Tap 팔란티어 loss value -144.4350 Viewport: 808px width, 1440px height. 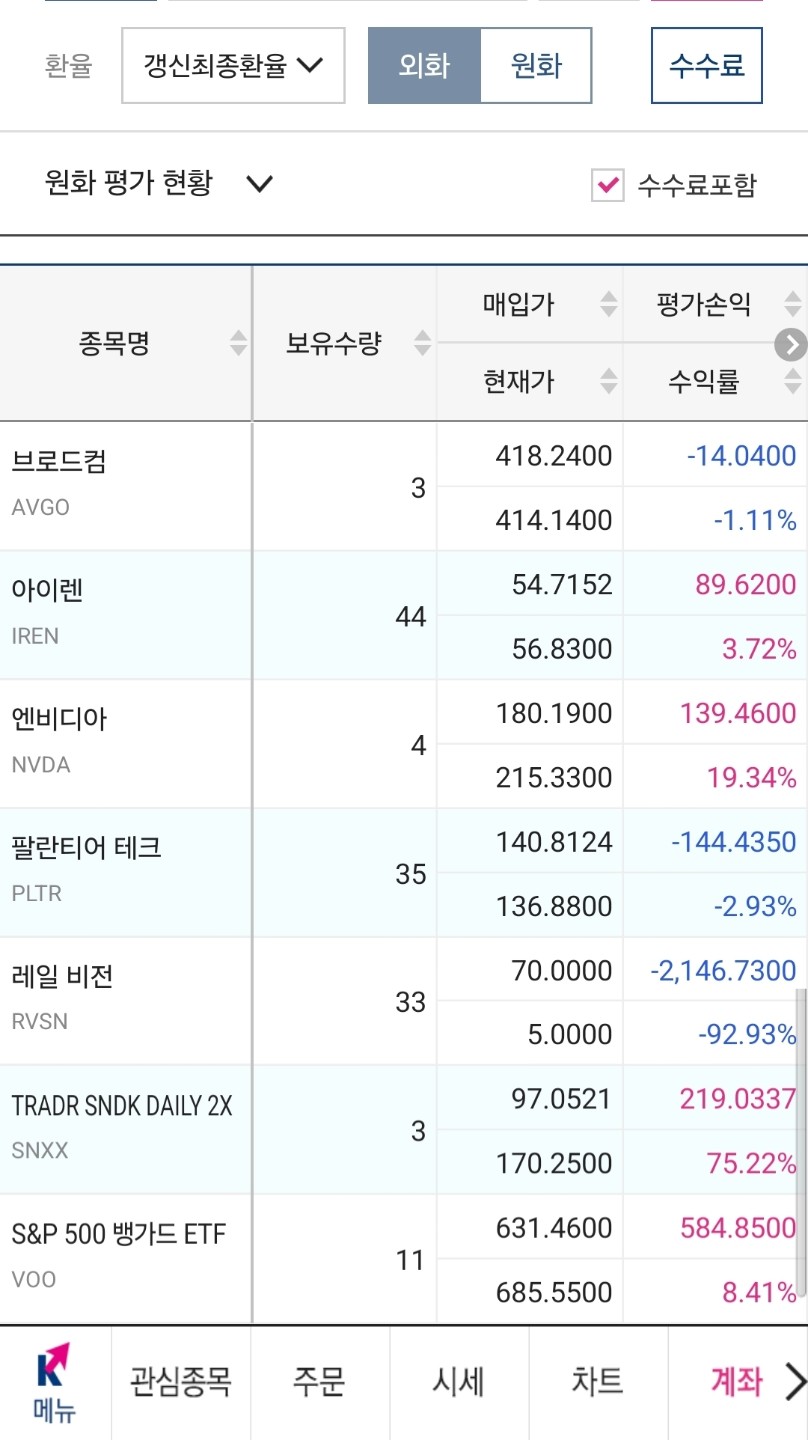tap(734, 842)
